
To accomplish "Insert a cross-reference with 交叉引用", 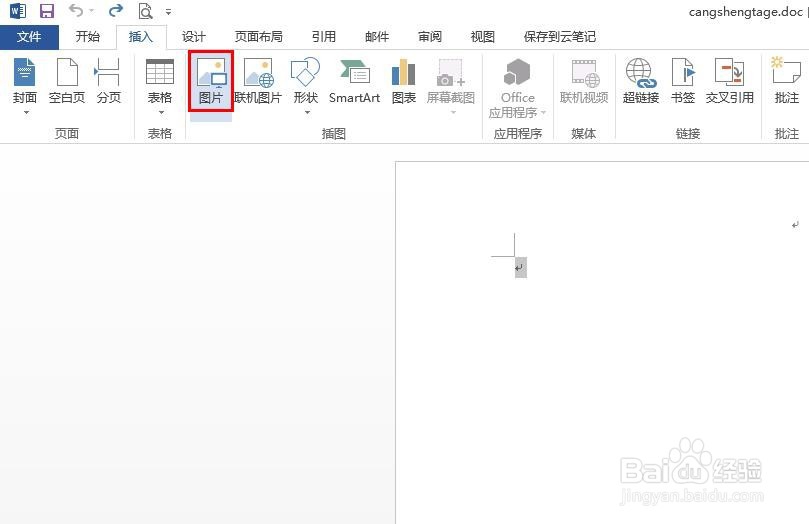I will (x=729, y=80).
